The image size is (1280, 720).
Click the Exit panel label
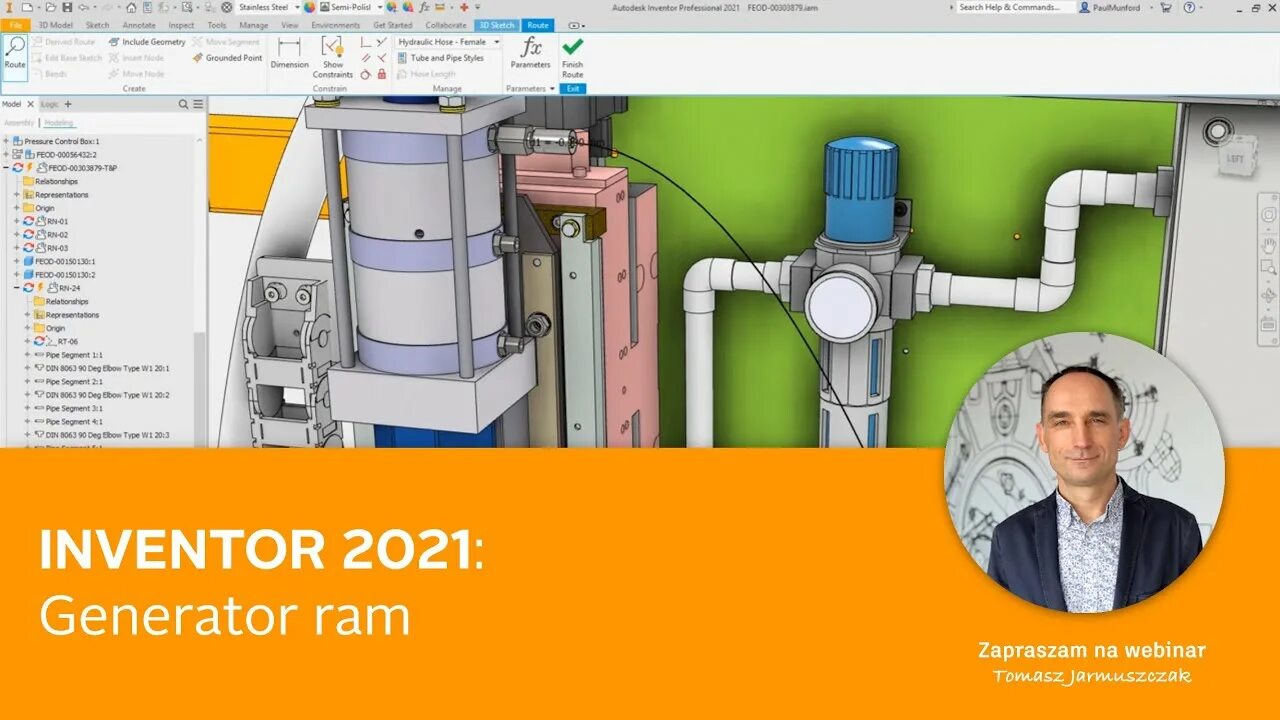pos(572,89)
